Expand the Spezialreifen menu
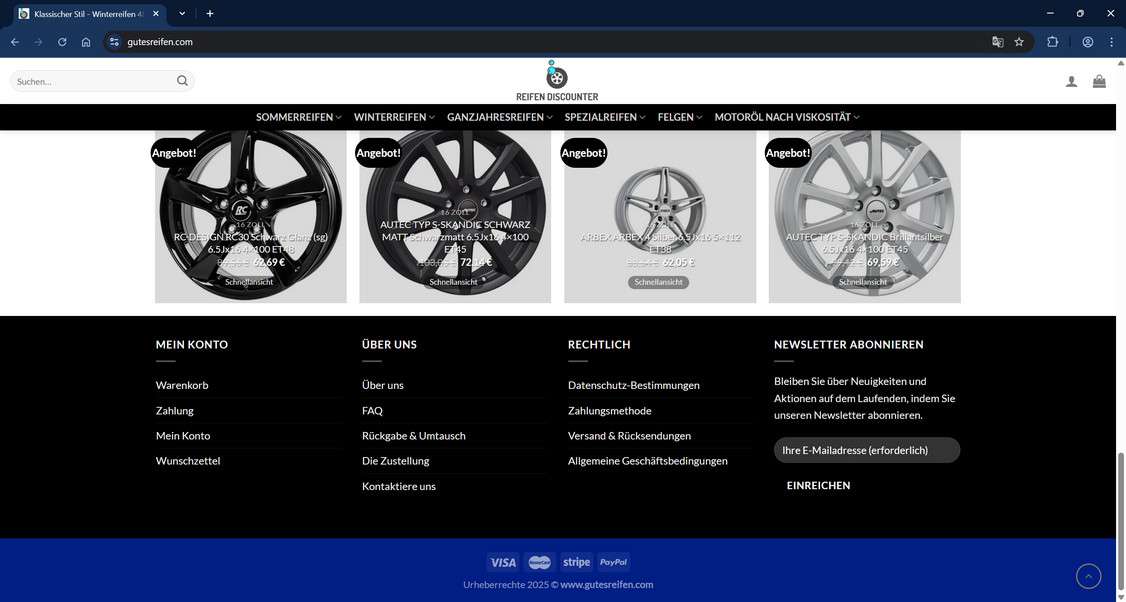This screenshot has width=1126, height=602. [x=605, y=117]
